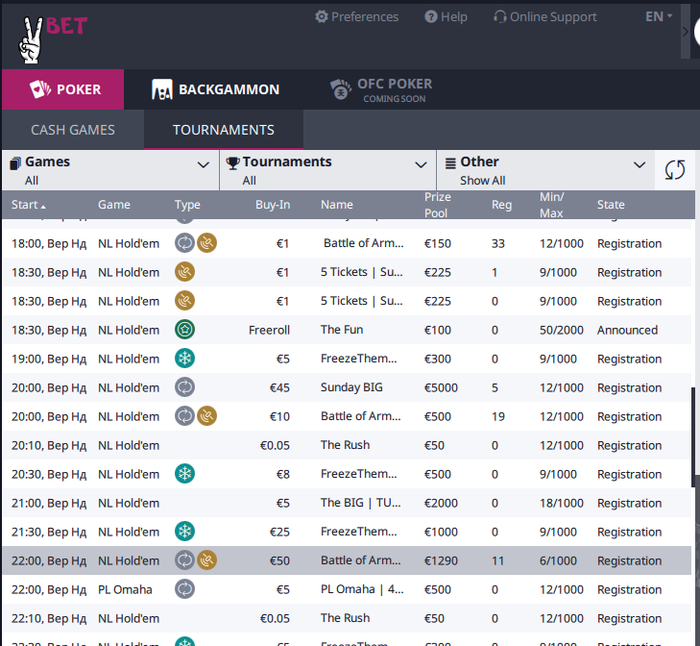
Task: Click satellite icon on 5 Tickets row with Reg 0
Action: click(x=184, y=300)
